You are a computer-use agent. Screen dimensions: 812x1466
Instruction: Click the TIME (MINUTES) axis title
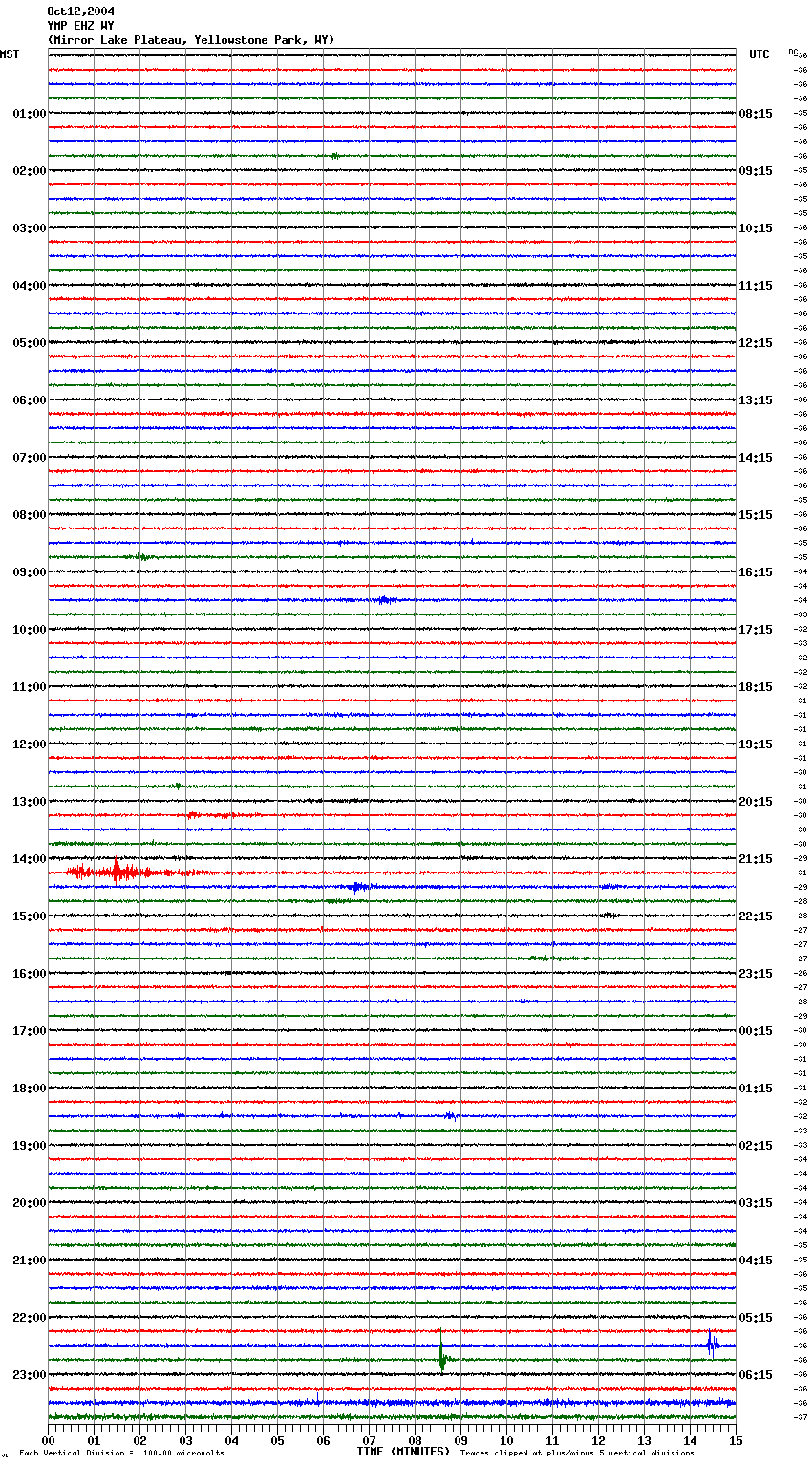point(403,1452)
